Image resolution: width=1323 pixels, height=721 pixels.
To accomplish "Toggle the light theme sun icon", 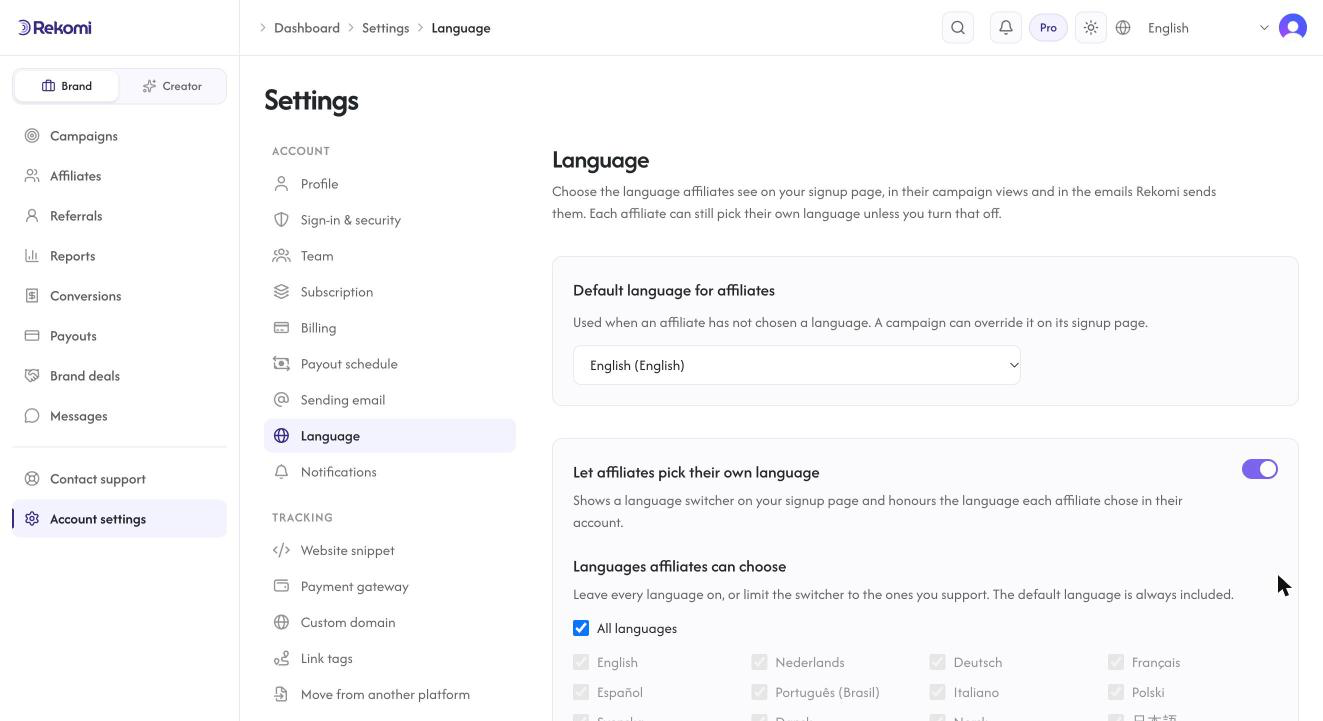I will tap(1091, 28).
